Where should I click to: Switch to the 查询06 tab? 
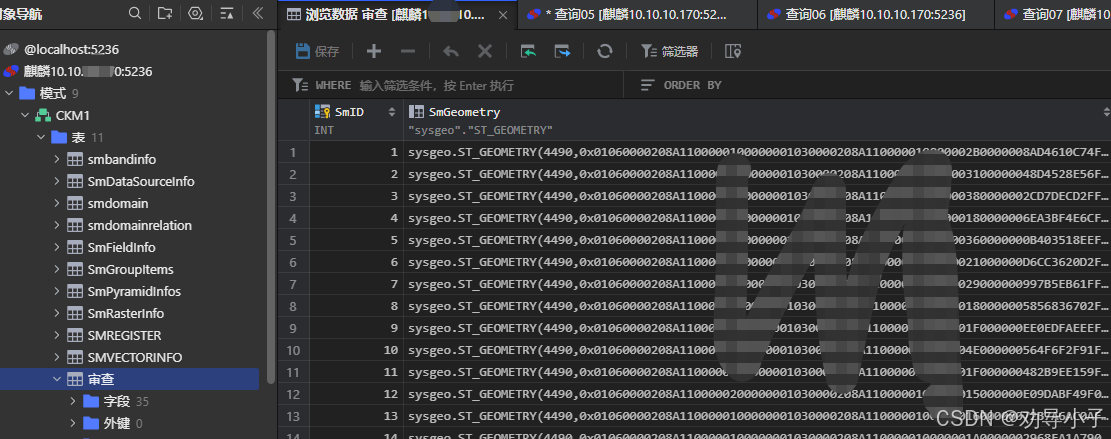(876, 14)
